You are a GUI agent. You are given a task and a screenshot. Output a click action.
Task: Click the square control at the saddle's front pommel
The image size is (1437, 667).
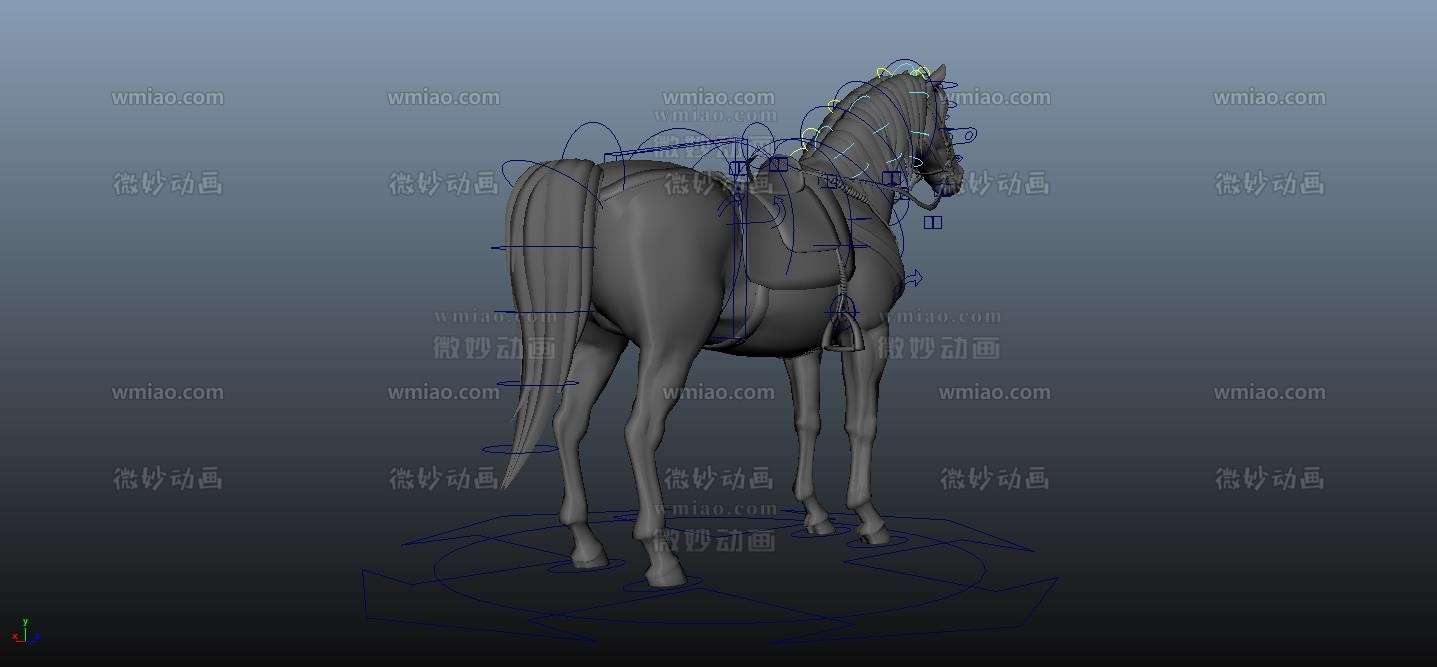point(777,164)
